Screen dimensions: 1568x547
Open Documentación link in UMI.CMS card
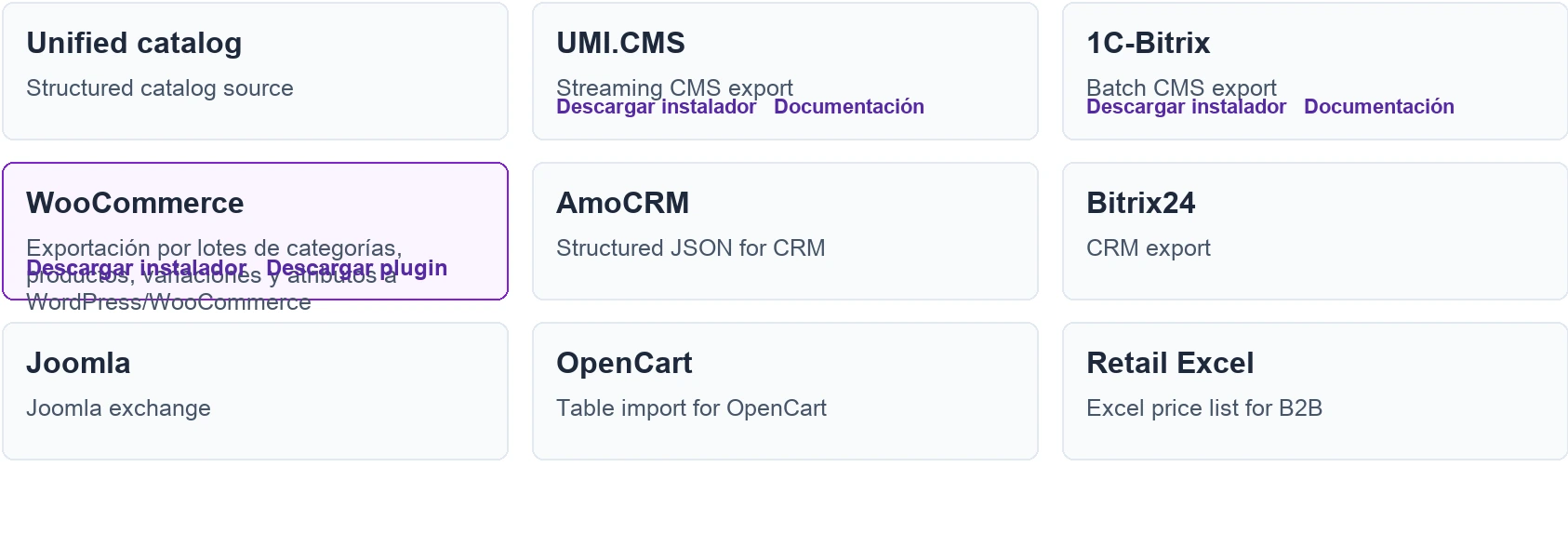coord(849,107)
